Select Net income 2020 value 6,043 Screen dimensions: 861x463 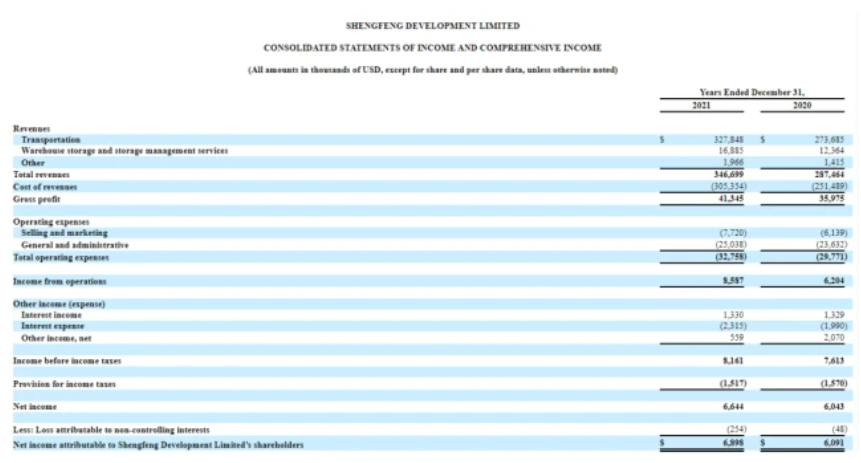pyautogui.click(x=834, y=407)
